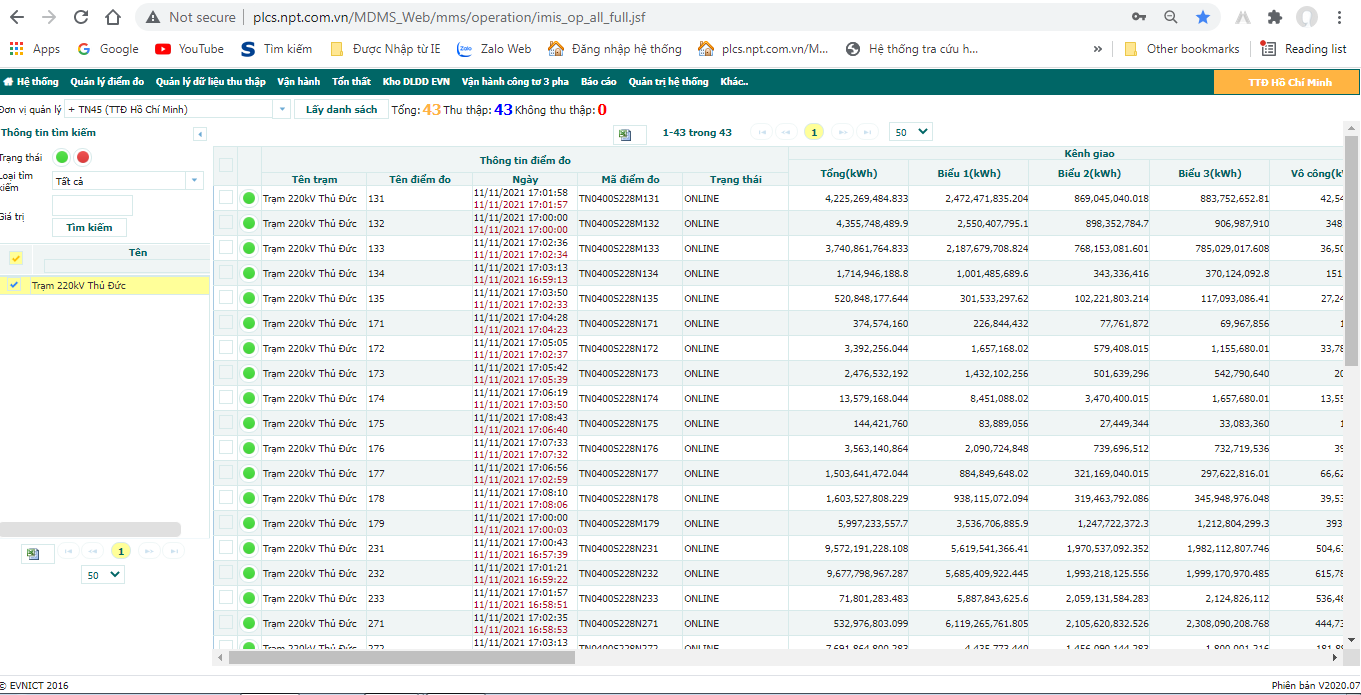Toggle the select-all checkbox in the main table header

[226, 165]
